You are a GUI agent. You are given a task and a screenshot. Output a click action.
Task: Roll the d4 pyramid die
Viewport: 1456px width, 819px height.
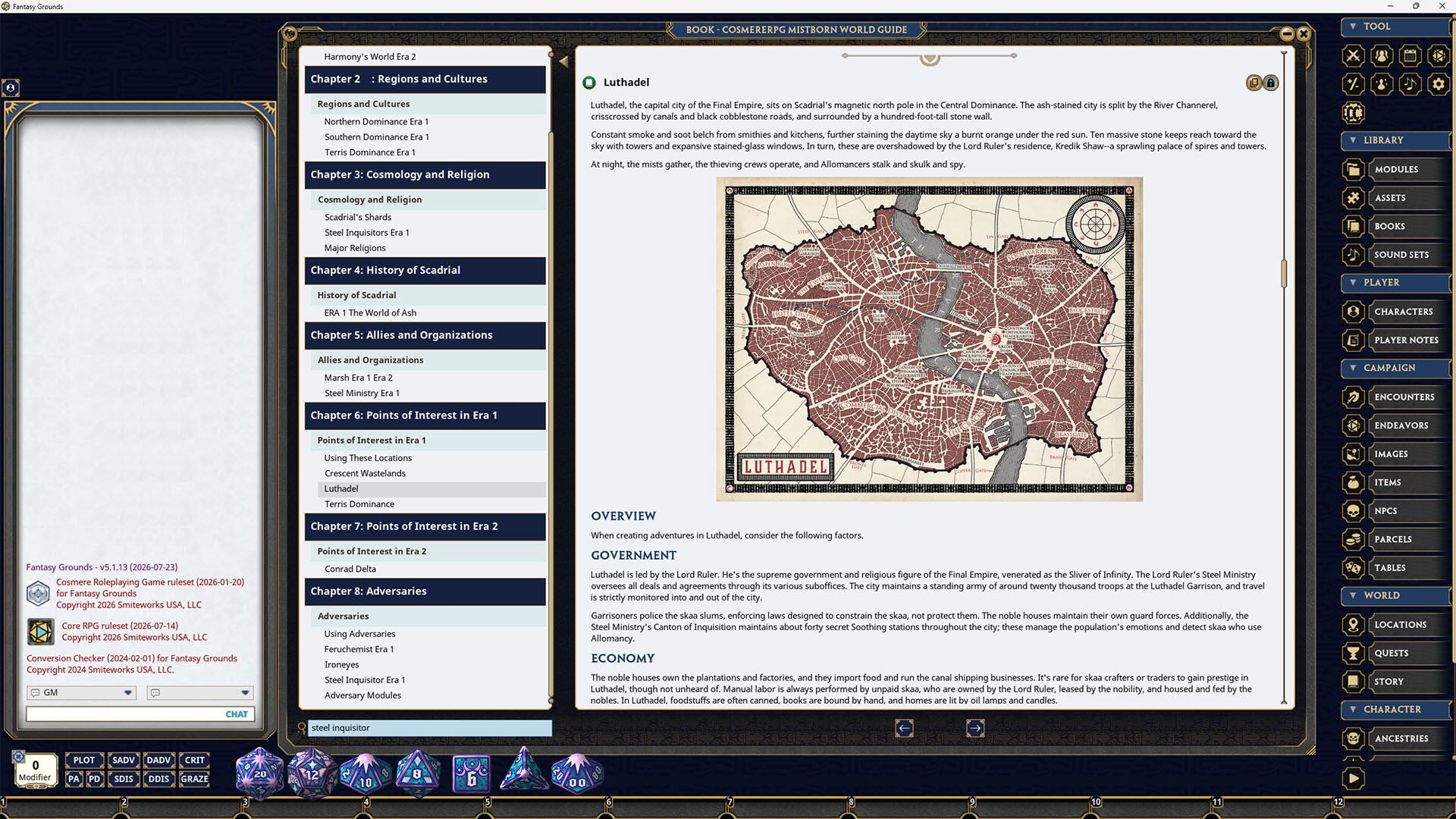pos(523,770)
